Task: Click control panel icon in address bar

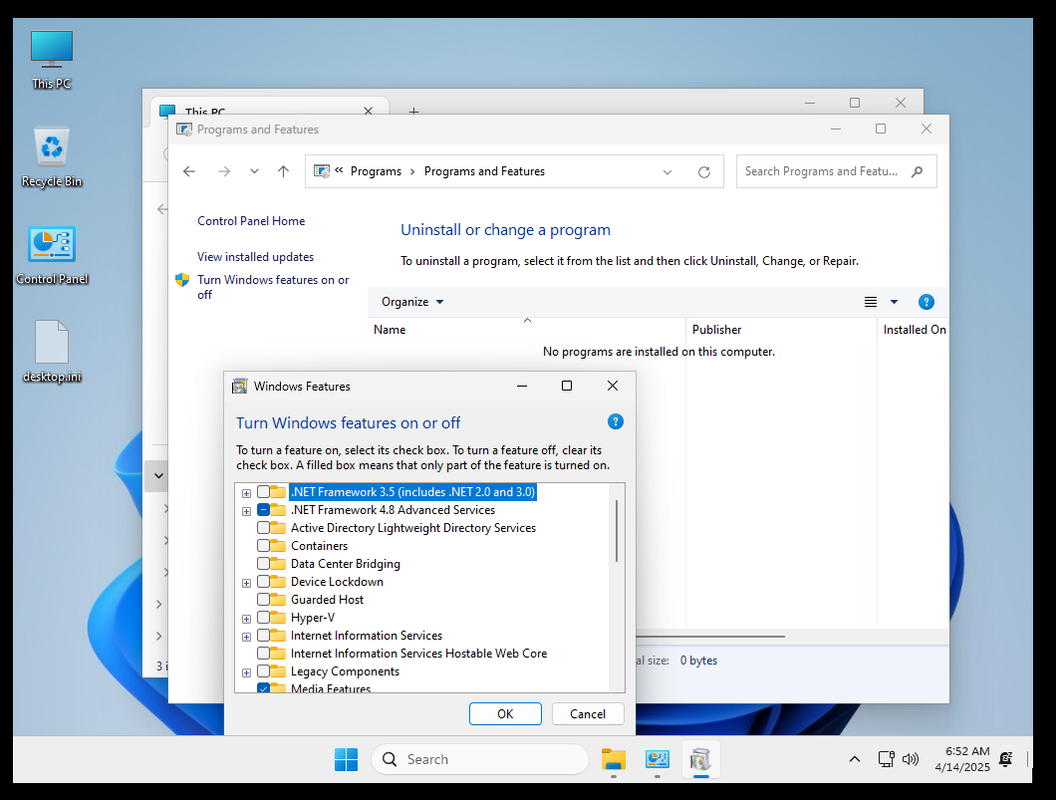Action: point(322,171)
